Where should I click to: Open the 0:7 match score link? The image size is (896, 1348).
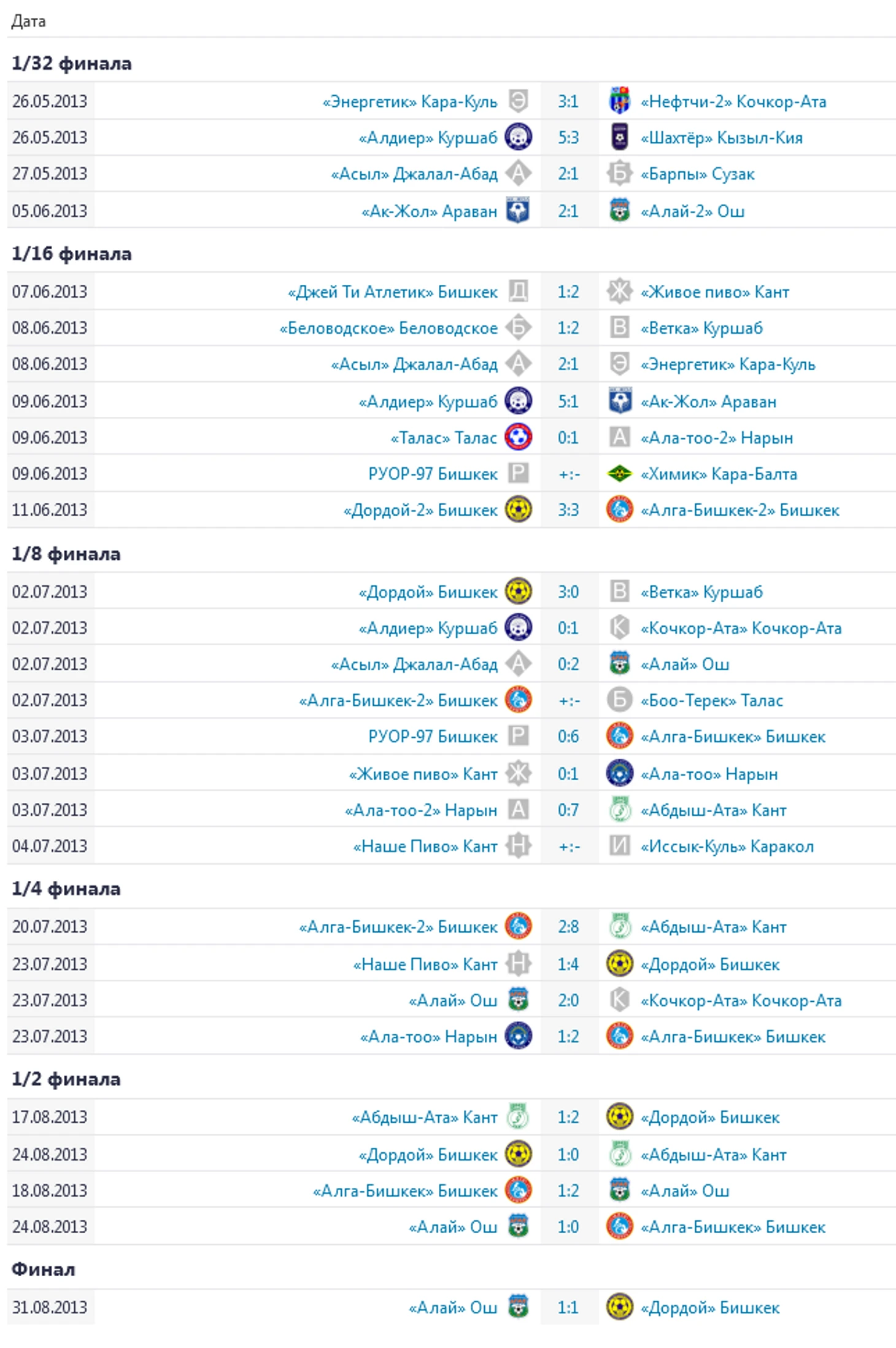[568, 810]
